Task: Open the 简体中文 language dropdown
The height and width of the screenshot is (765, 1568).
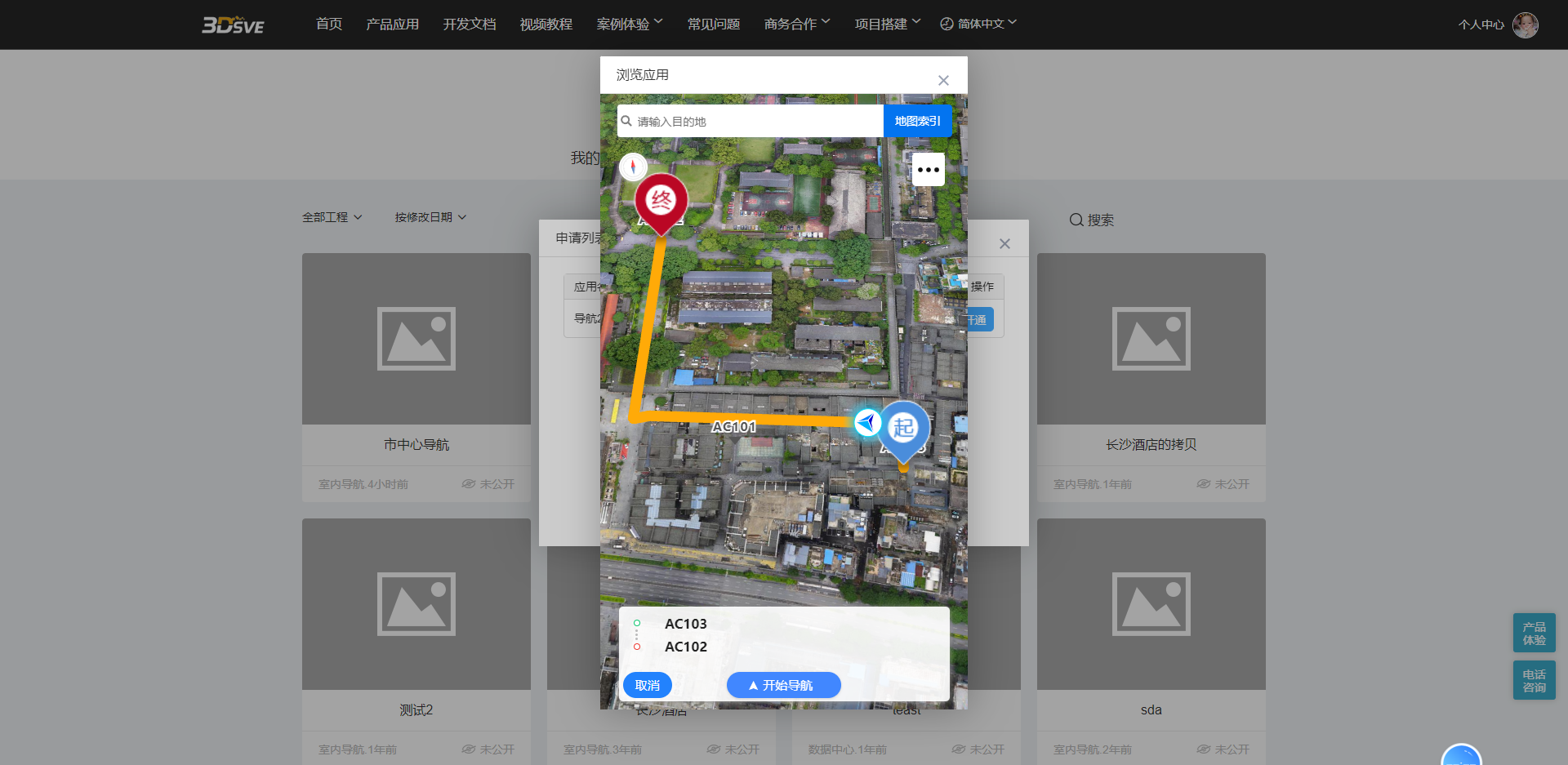Action: [x=978, y=24]
